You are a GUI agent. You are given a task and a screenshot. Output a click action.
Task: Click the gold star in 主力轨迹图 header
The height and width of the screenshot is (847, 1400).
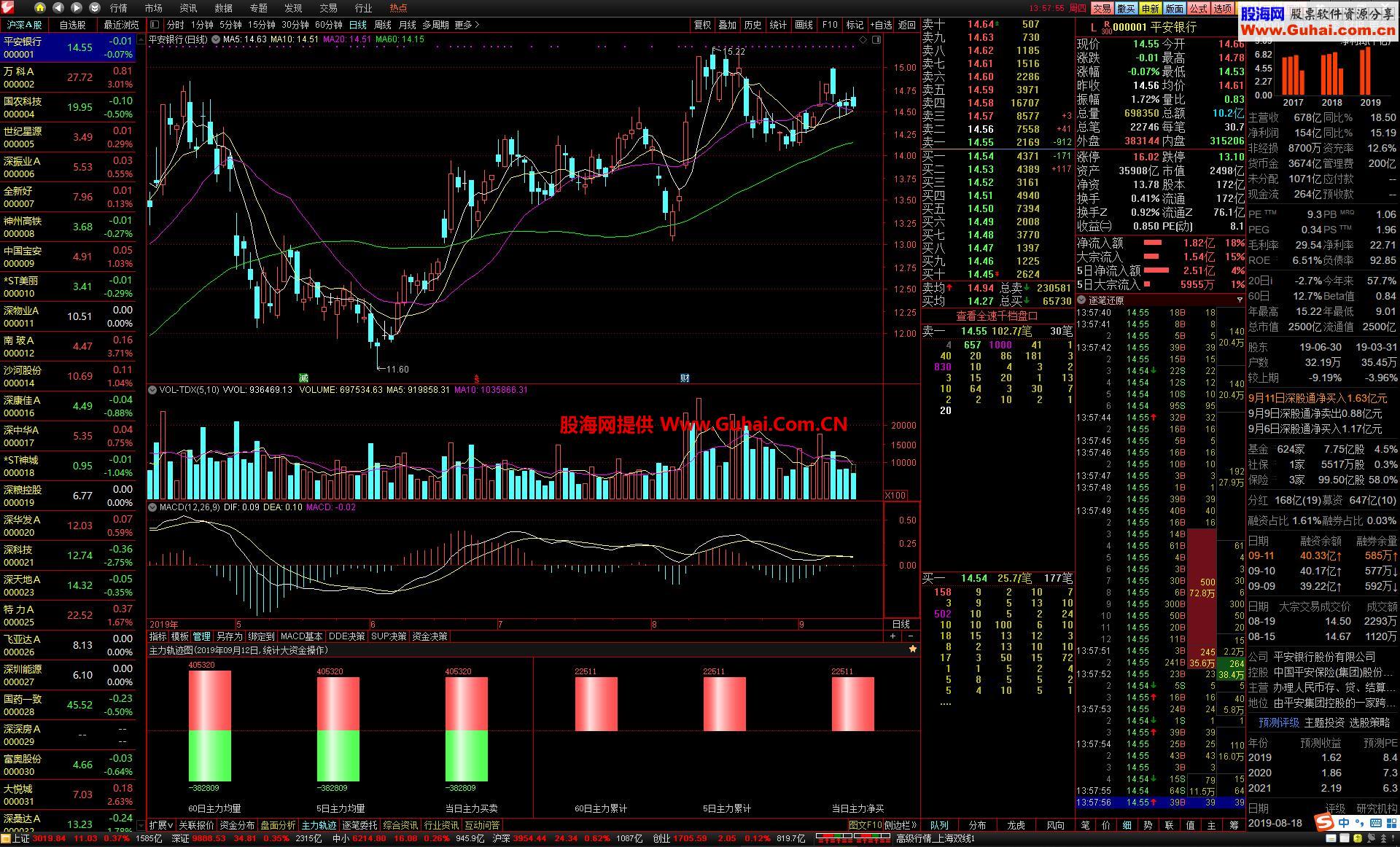pyautogui.click(x=912, y=649)
